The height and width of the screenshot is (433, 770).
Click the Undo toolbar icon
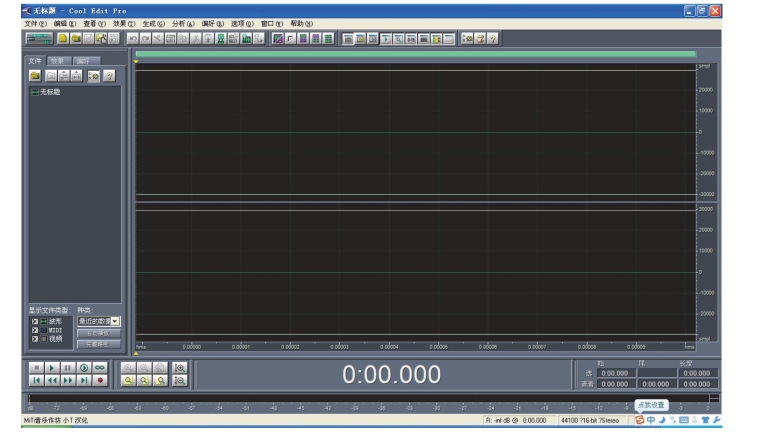pyautogui.click(x=132, y=38)
